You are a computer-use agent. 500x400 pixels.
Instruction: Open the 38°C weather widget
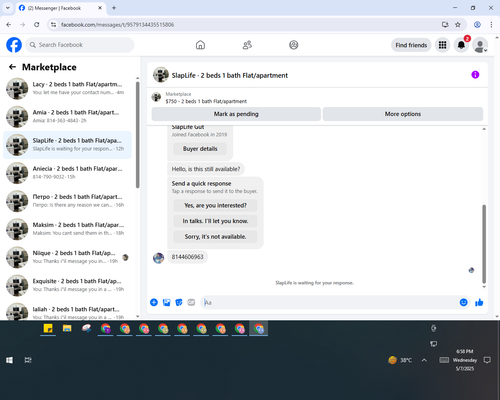(400, 360)
